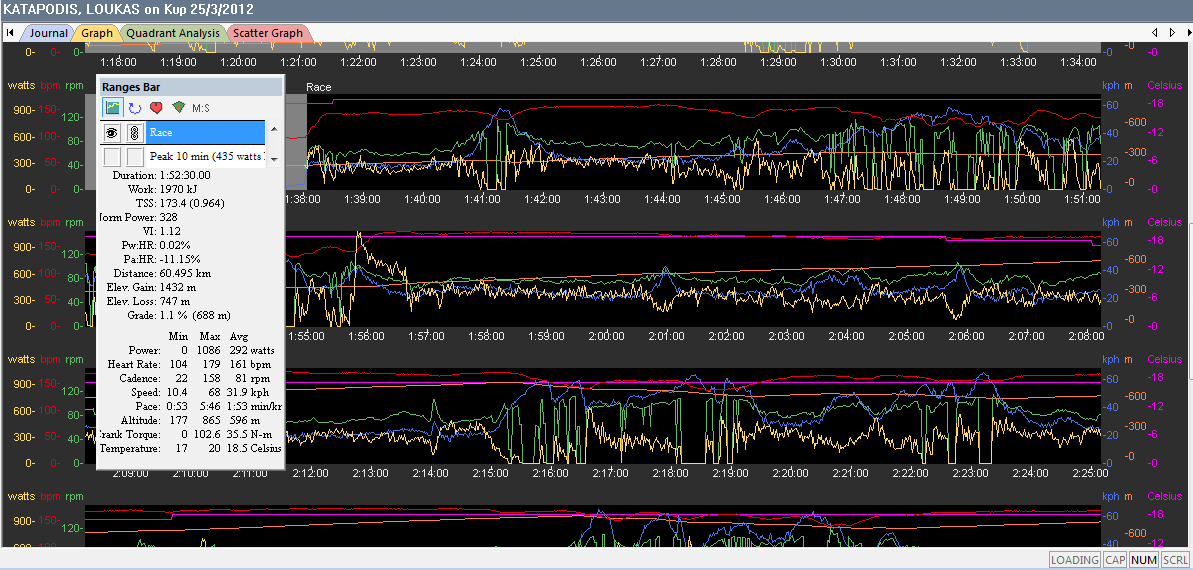Viewport: 1193px width, 570px height.
Task: Click the blue circular refresh arrow icon
Action: [135, 107]
